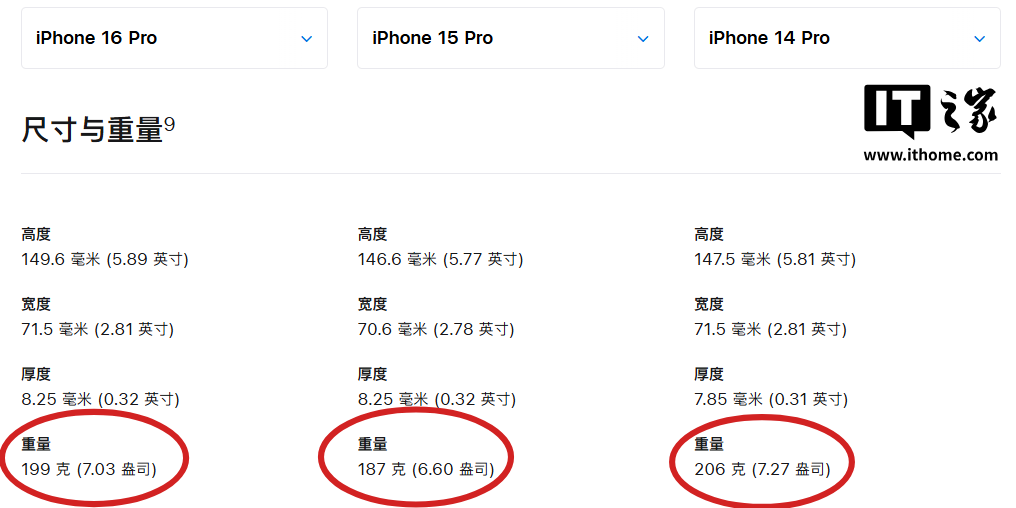Click the chevron arrow beside iPhone 15 Pro

pos(643,39)
